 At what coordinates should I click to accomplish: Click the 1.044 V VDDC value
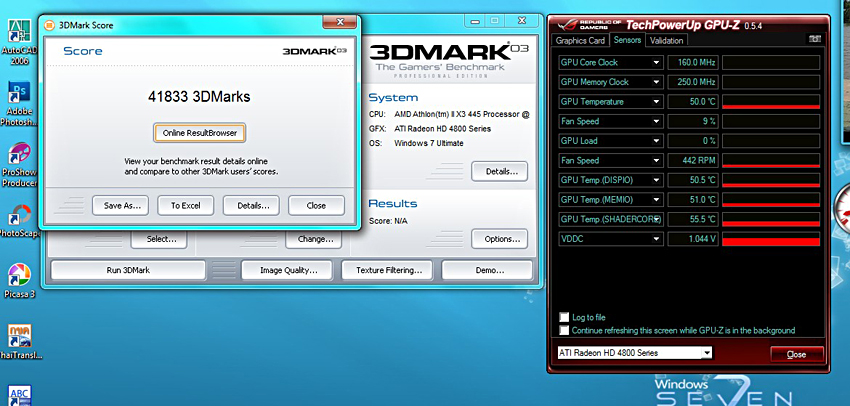point(693,239)
